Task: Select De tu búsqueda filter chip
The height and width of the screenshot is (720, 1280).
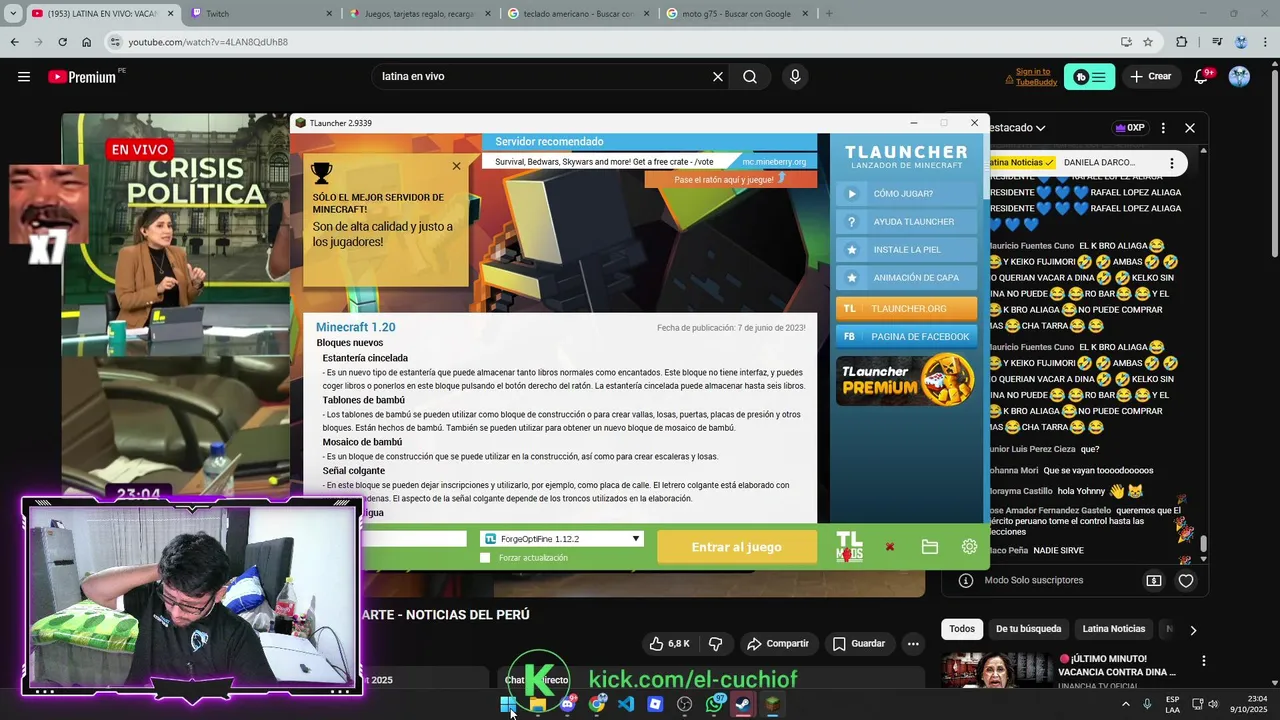Action: pyautogui.click(x=1028, y=629)
